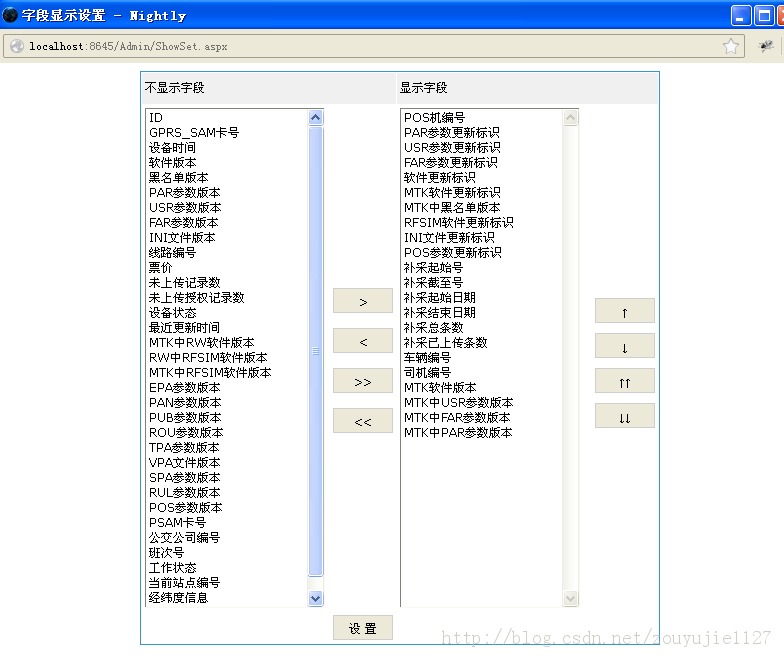The height and width of the screenshot is (658, 784).
Task: Select PAR参数更新标识 in right list
Action: click(x=482, y=132)
